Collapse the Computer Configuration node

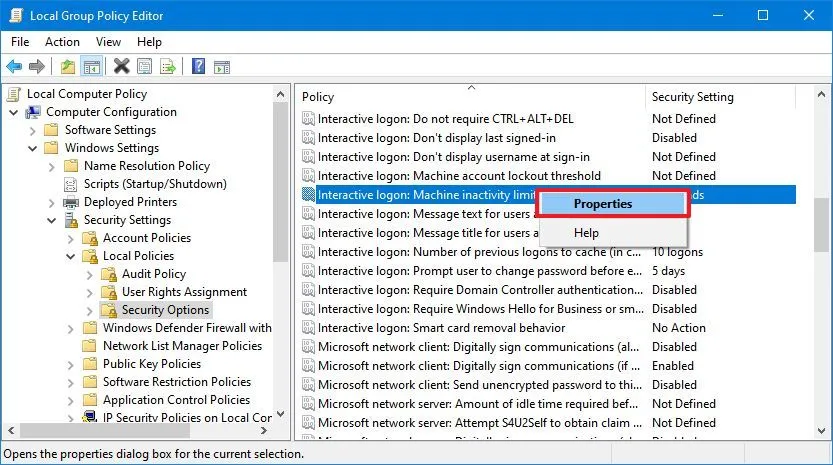click(14, 113)
